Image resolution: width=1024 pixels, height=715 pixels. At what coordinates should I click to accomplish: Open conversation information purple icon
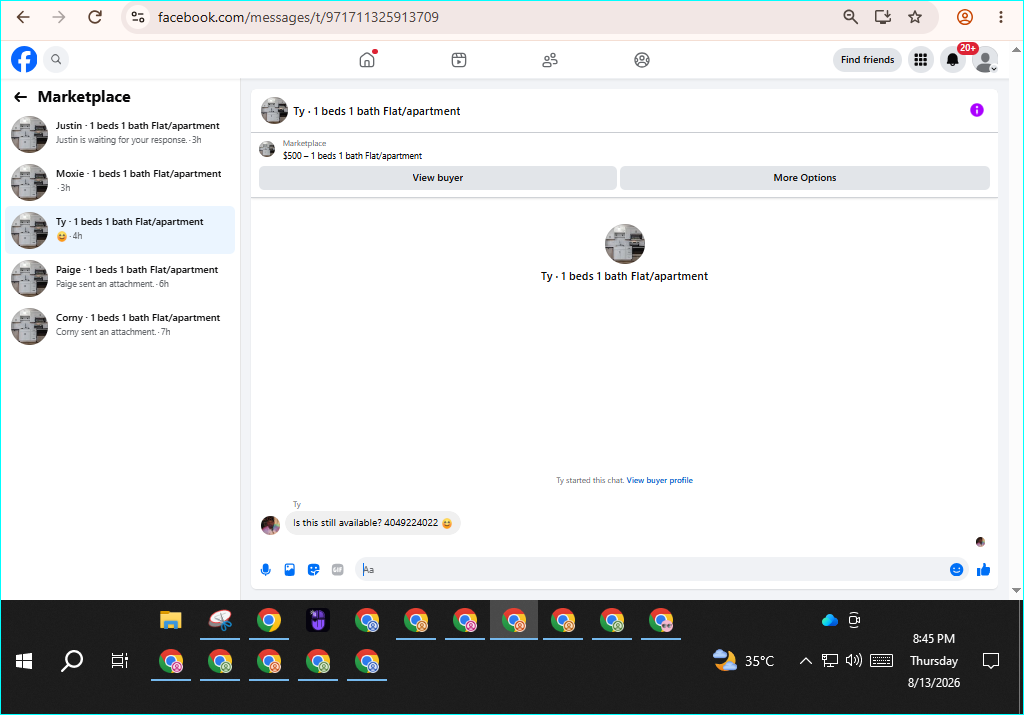point(976,110)
